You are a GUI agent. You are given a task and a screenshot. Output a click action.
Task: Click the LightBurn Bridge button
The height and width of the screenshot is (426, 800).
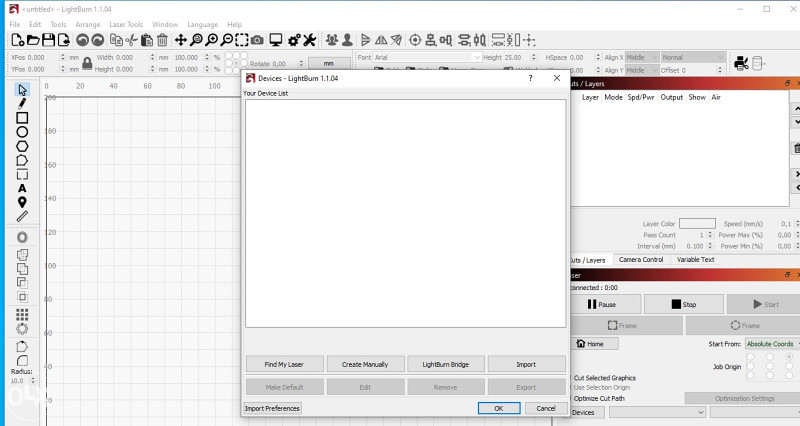445,364
